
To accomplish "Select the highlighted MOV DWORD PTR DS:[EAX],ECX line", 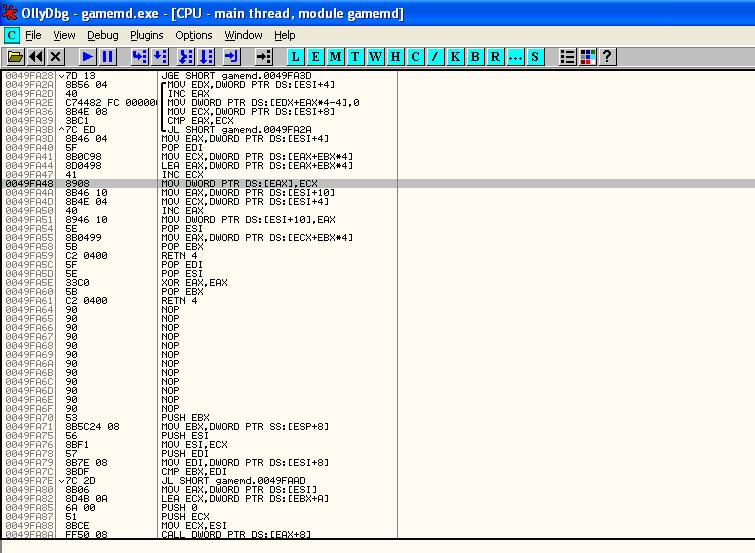I will (x=239, y=184).
